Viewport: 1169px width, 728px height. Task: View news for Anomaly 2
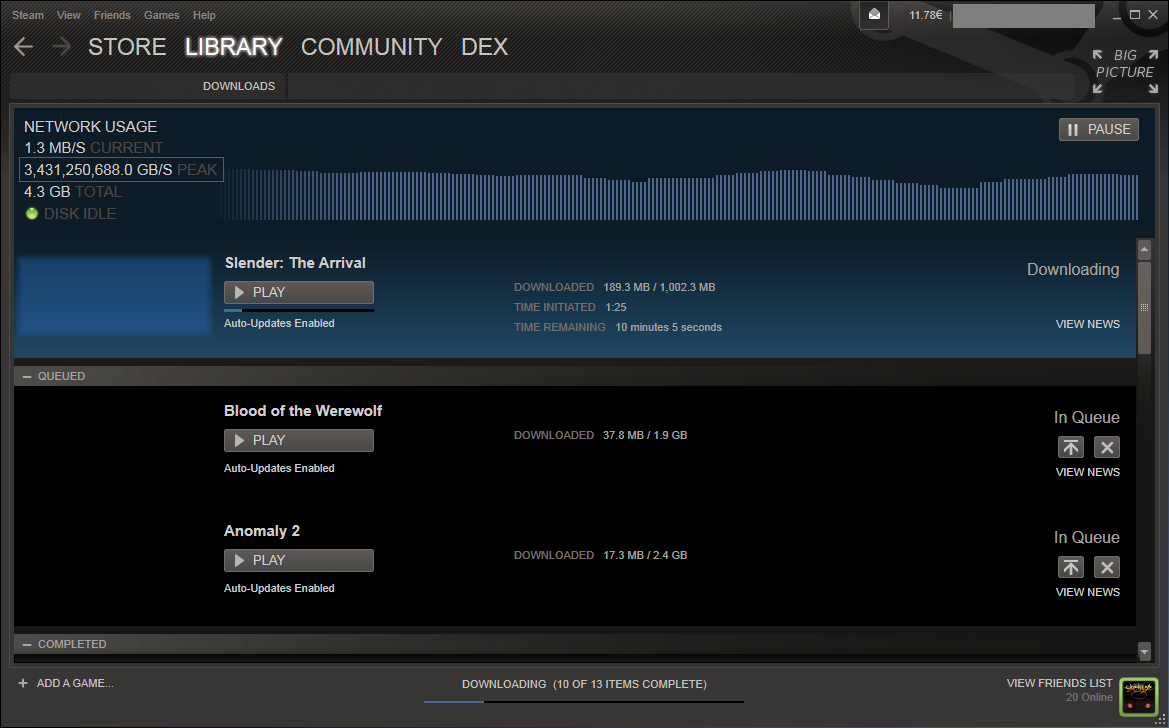[1088, 592]
